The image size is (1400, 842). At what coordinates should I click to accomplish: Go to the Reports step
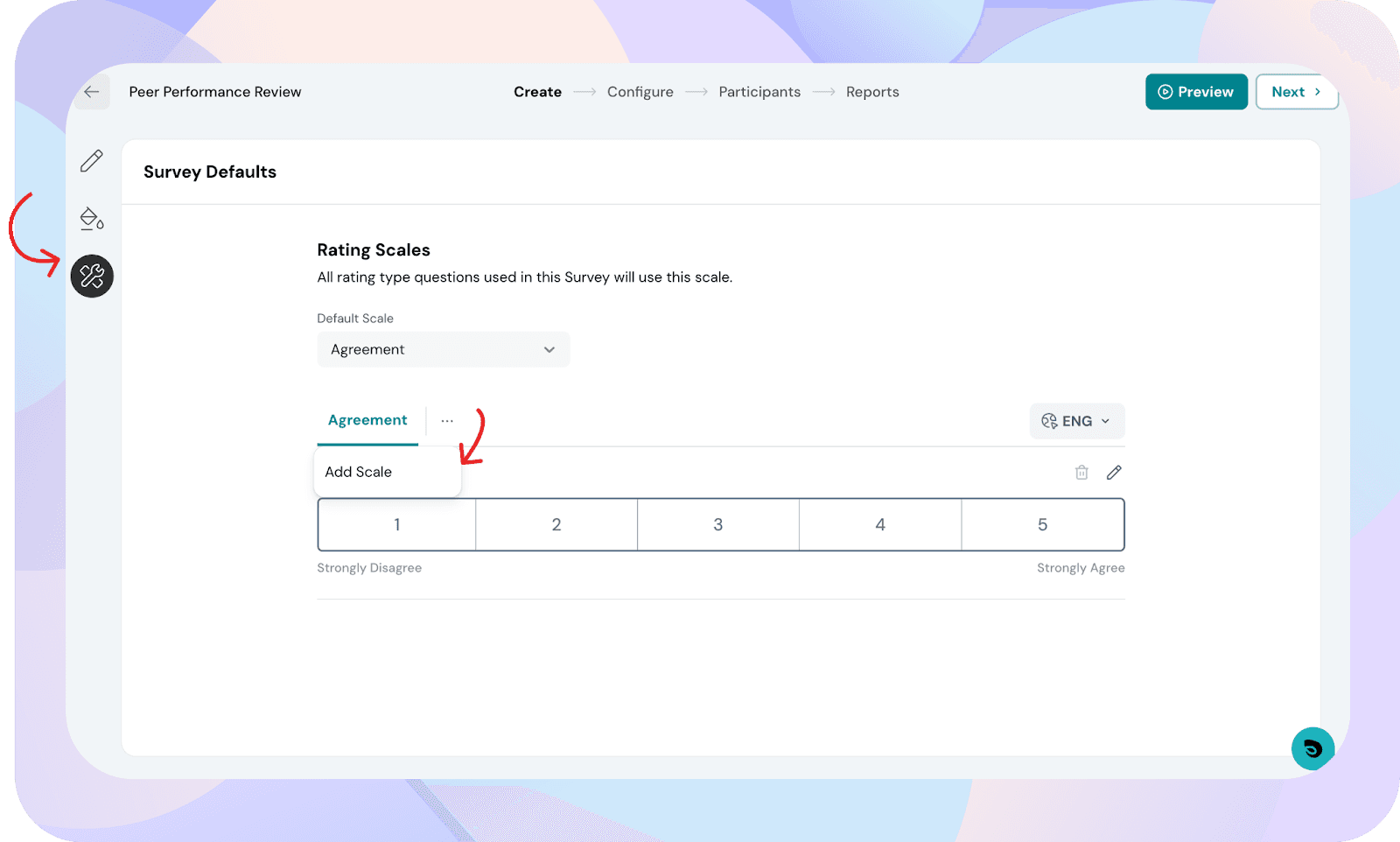(872, 92)
